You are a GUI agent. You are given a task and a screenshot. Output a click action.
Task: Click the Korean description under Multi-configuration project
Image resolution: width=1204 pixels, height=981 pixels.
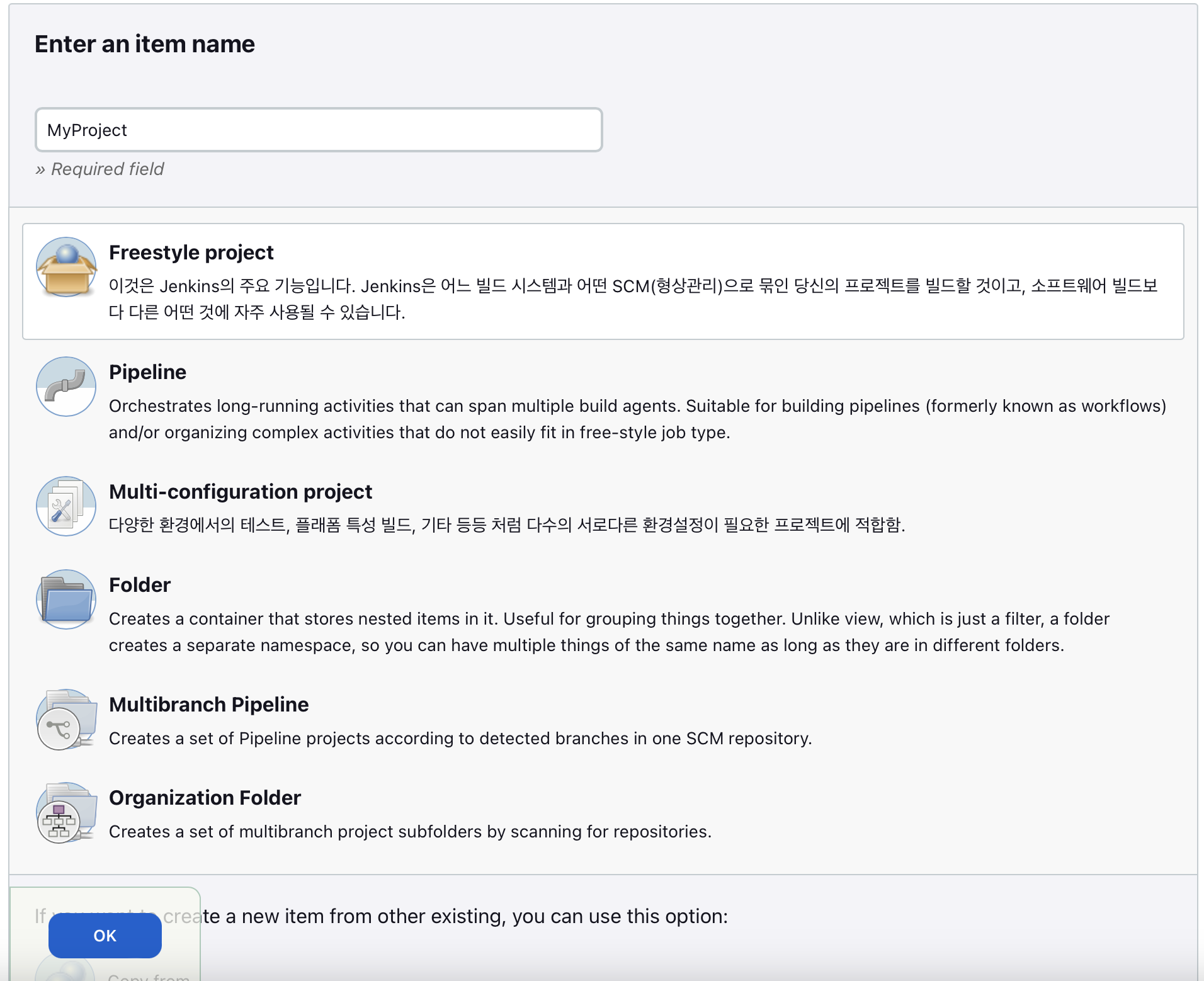point(507,525)
